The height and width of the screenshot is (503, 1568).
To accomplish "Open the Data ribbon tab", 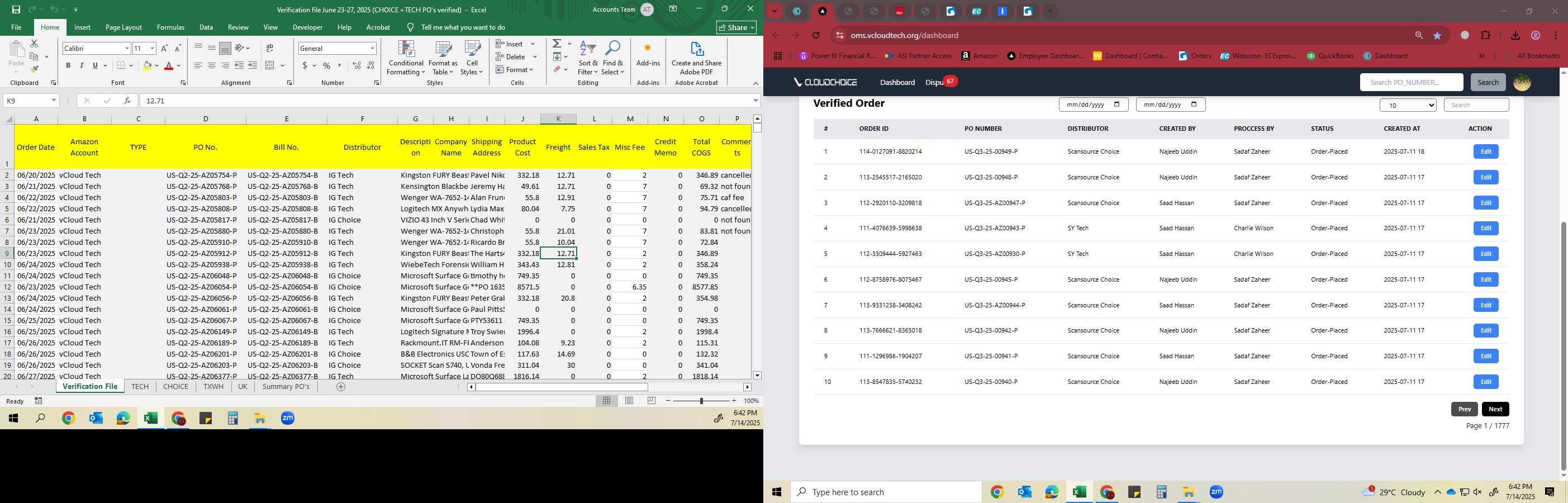I will coord(206,27).
